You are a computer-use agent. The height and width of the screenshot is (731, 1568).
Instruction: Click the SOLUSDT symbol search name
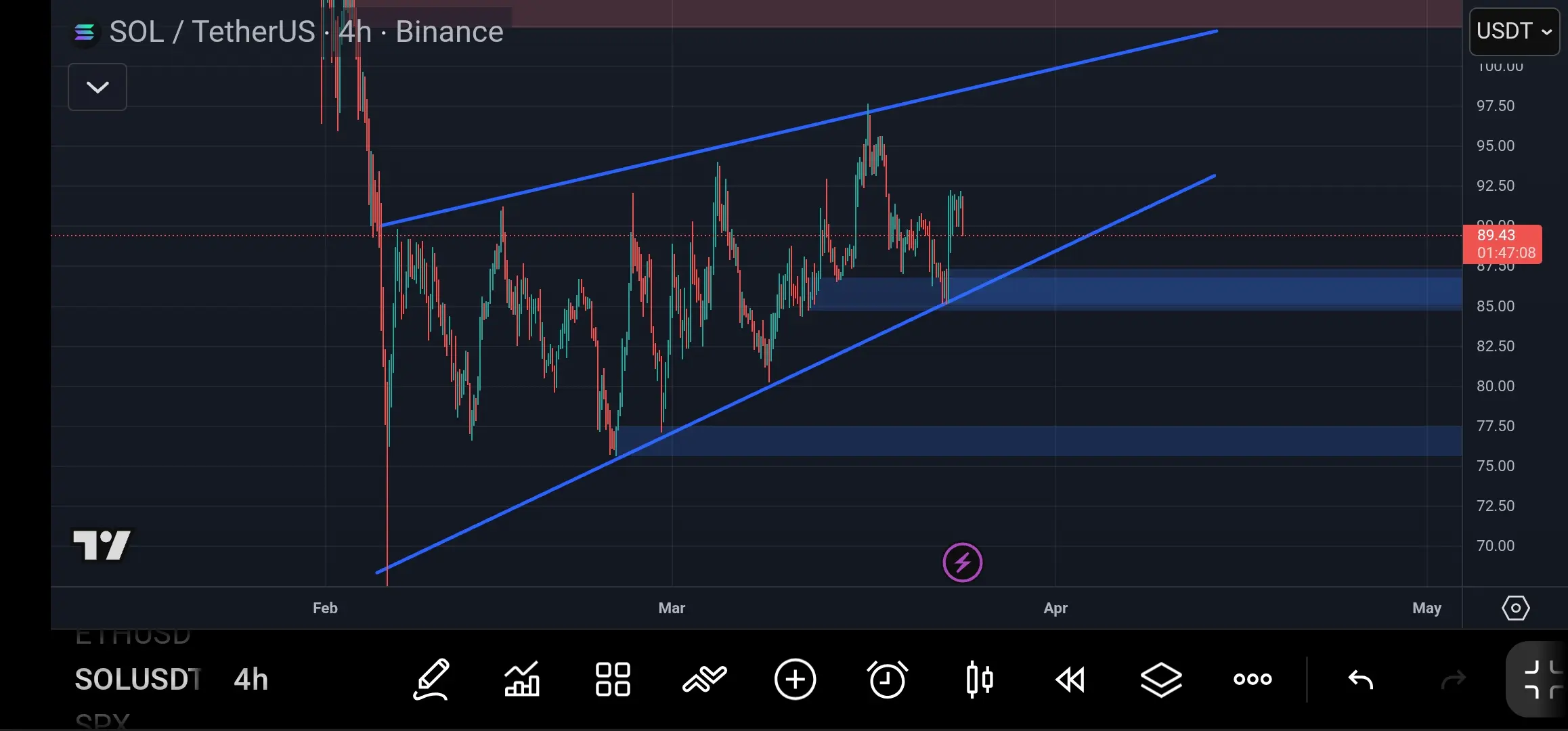(x=138, y=679)
